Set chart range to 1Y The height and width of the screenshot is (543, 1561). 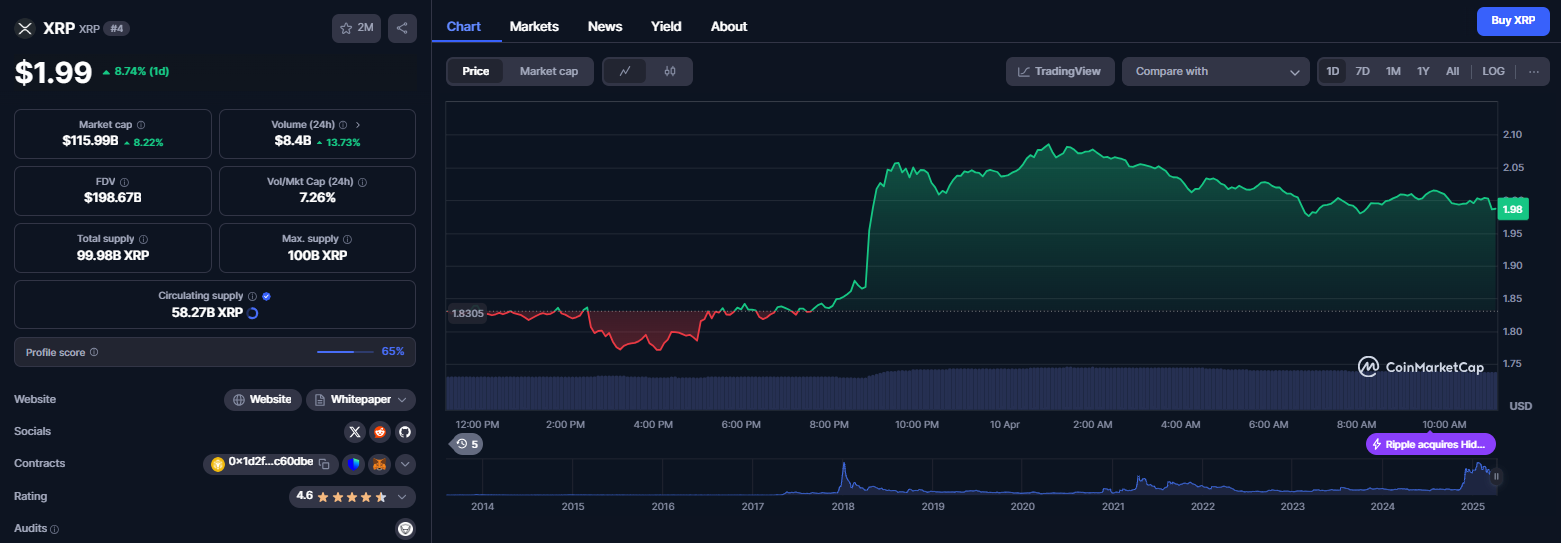[1423, 71]
